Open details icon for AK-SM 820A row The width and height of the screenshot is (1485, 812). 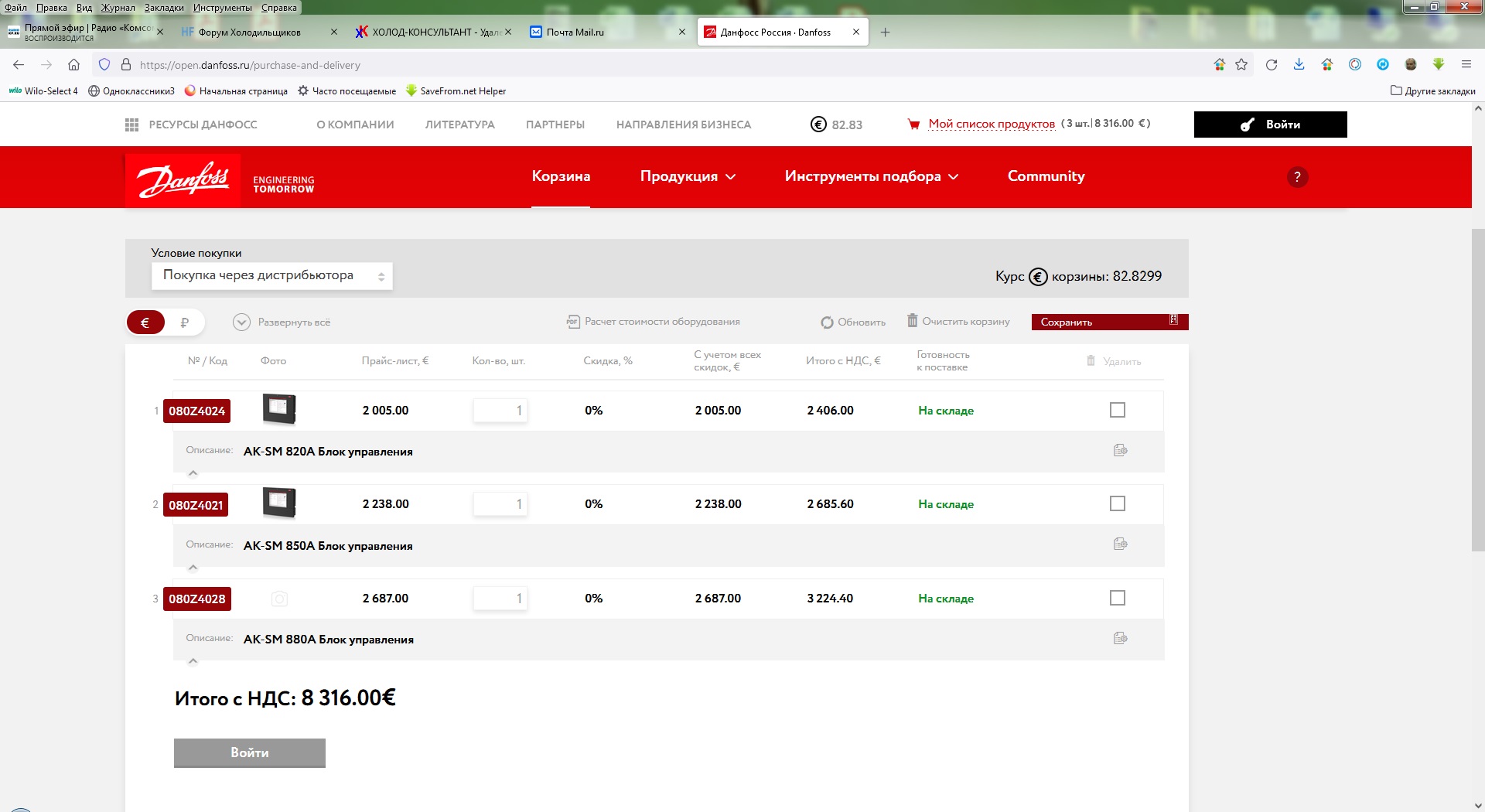pos(1120,450)
